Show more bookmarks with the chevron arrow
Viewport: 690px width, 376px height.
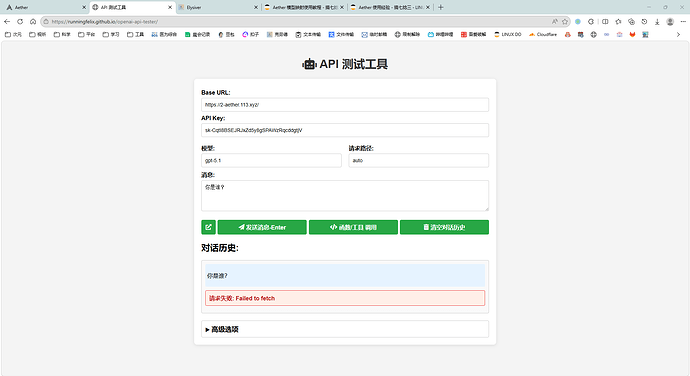point(678,34)
